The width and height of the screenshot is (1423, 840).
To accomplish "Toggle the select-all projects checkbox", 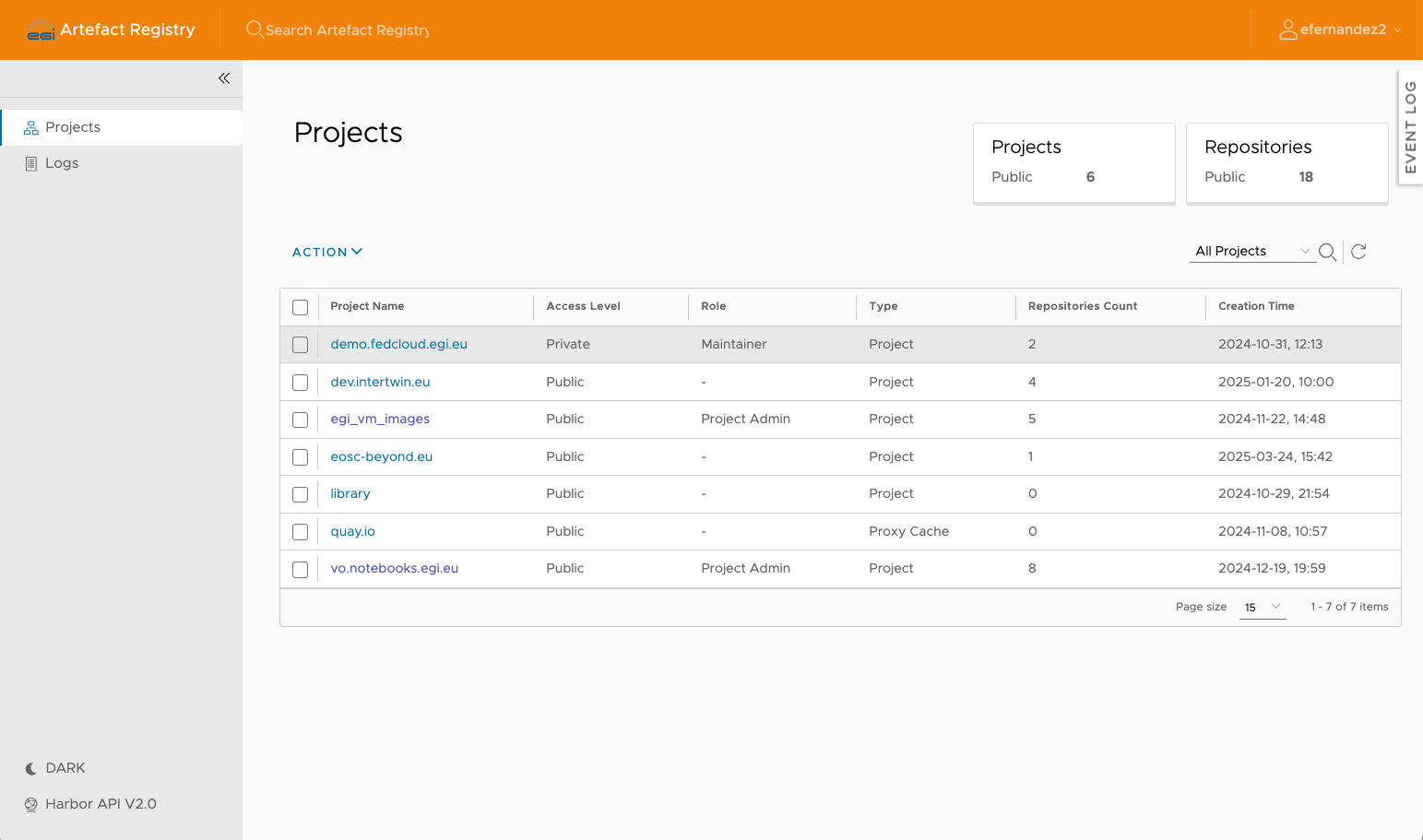I will (x=301, y=307).
